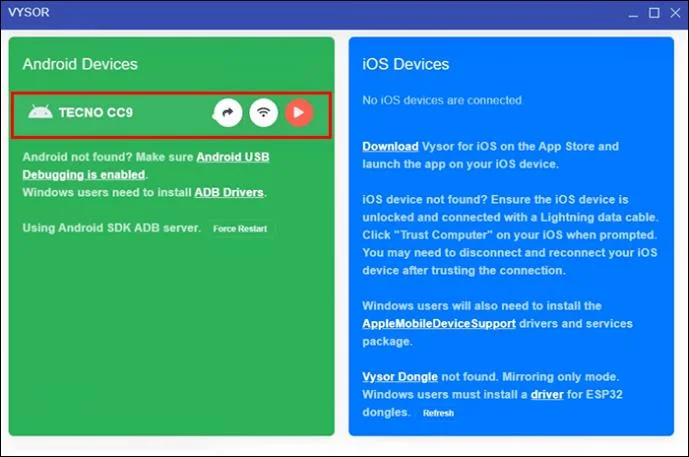This screenshot has width=689, height=457.
Task: Click the No iOS devices are connected text
Action: tap(442, 100)
